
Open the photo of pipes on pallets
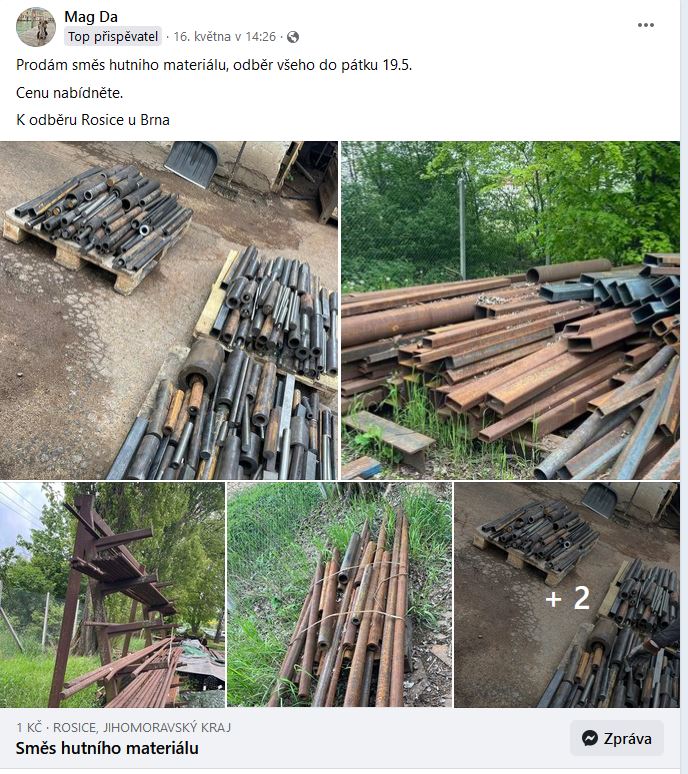click(169, 310)
